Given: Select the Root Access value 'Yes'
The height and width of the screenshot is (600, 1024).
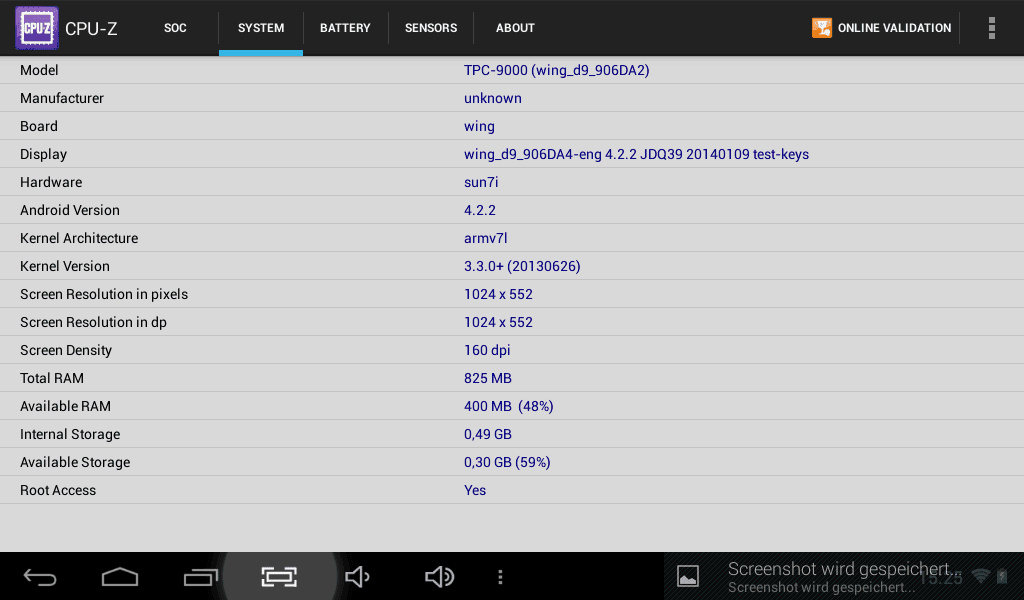Looking at the screenshot, I should (475, 490).
